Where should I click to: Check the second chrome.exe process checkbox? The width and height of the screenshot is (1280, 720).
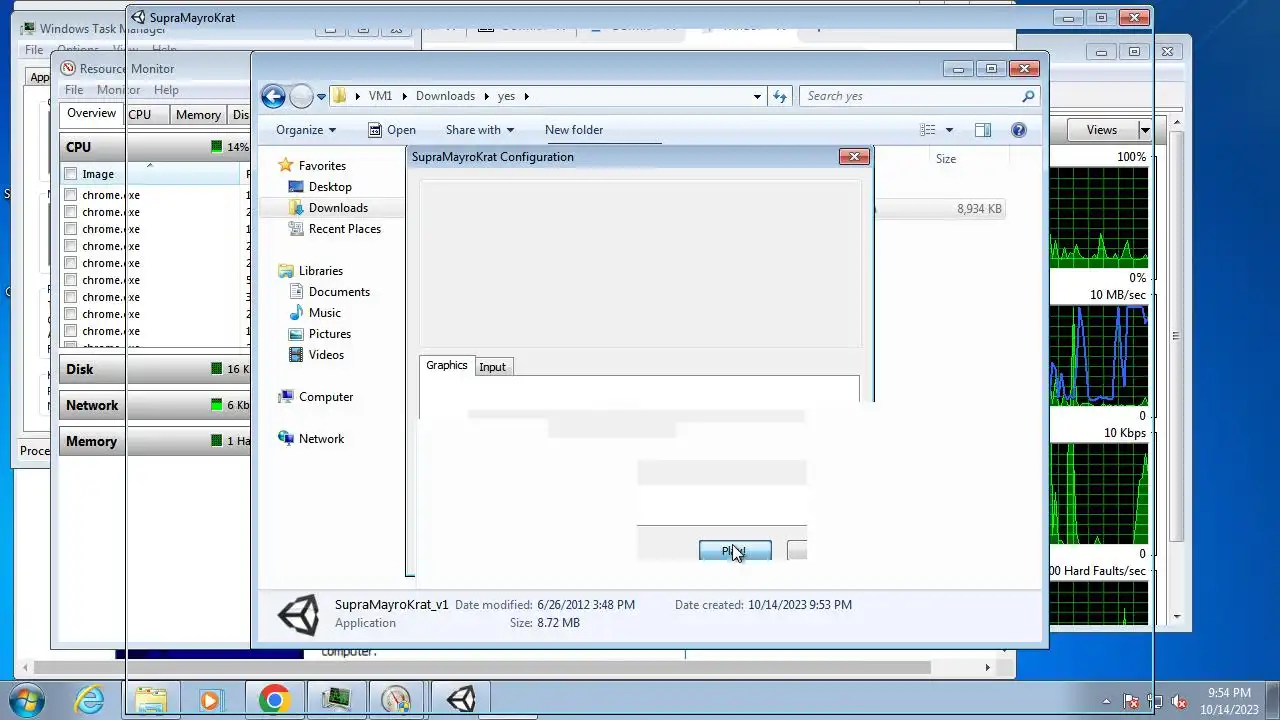pos(70,212)
